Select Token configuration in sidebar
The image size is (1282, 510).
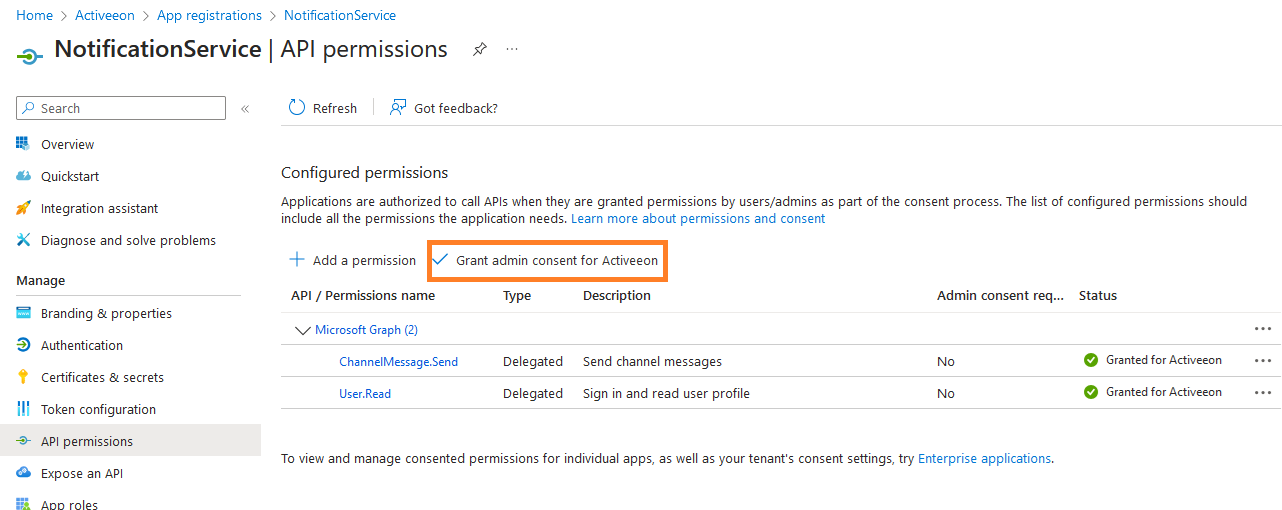[98, 409]
